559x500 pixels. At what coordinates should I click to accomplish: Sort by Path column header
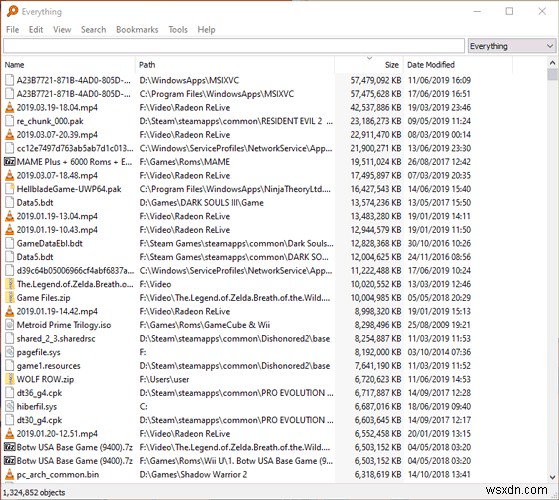click(235, 65)
